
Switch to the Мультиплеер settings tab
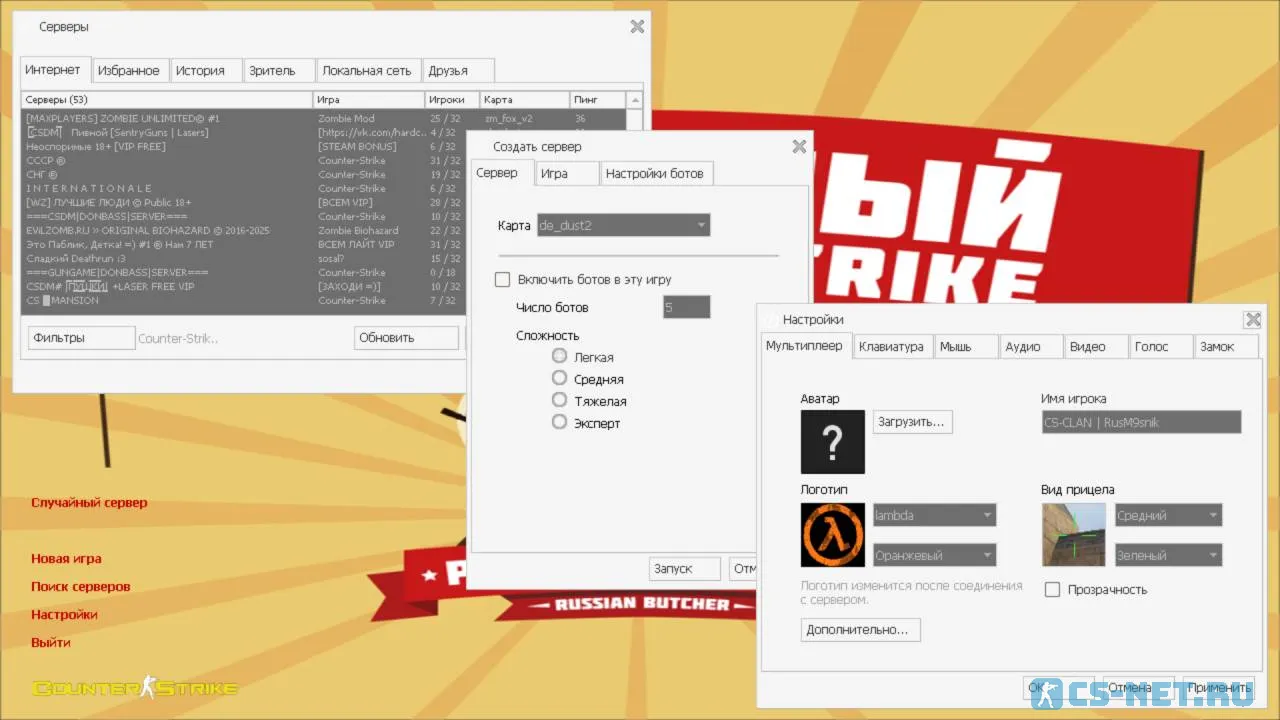806,346
